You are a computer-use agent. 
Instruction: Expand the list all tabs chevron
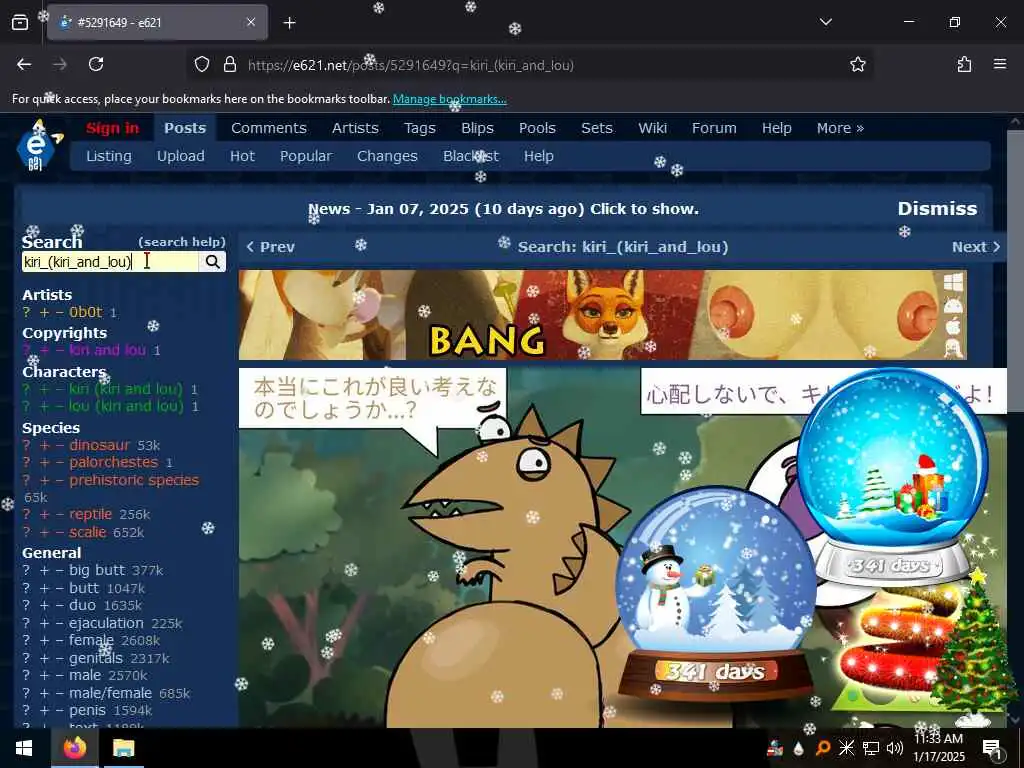coord(825,22)
